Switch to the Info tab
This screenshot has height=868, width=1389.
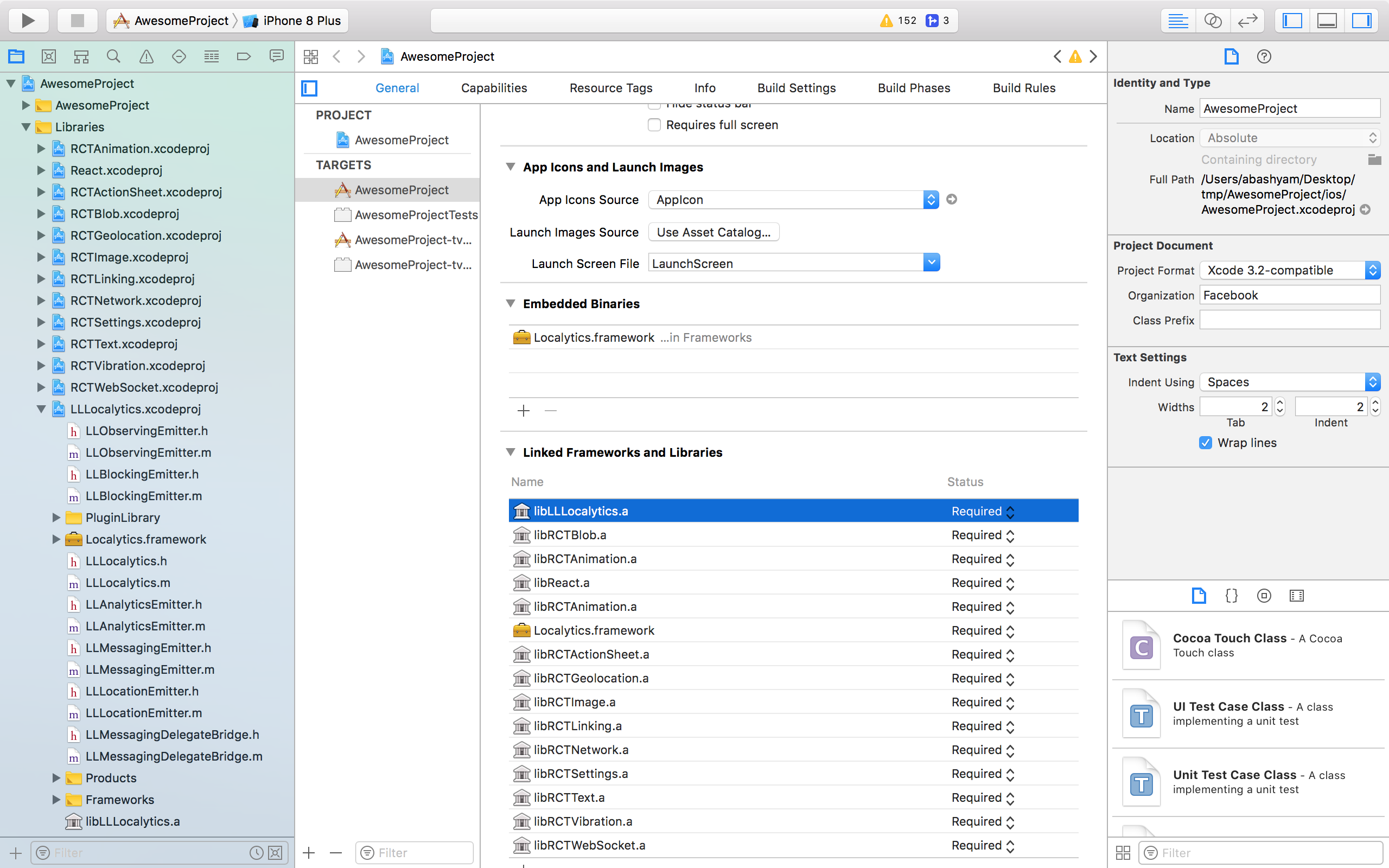[x=705, y=88]
